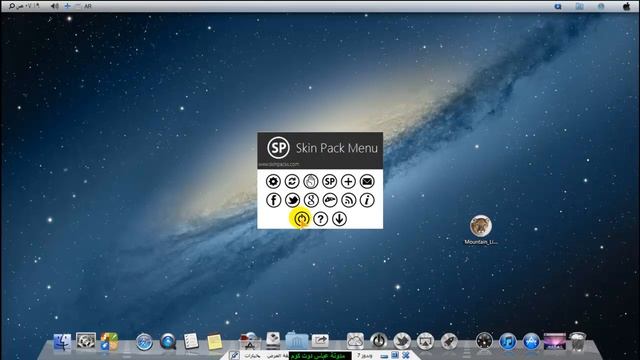Open the Apple logo menu in top bar
Viewport: 640px width, 360px height.
[627, 6]
